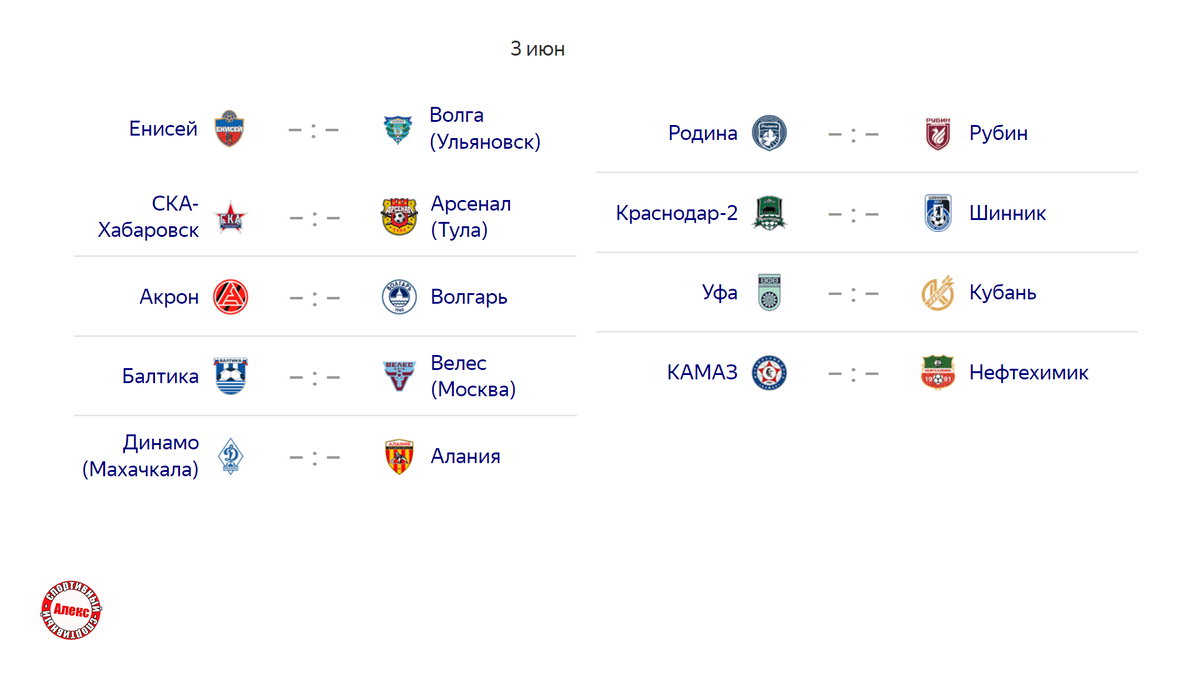Click the Динамо (Махачкала) diamond emblem
Viewport: 1200px width, 675px height.
[231, 457]
